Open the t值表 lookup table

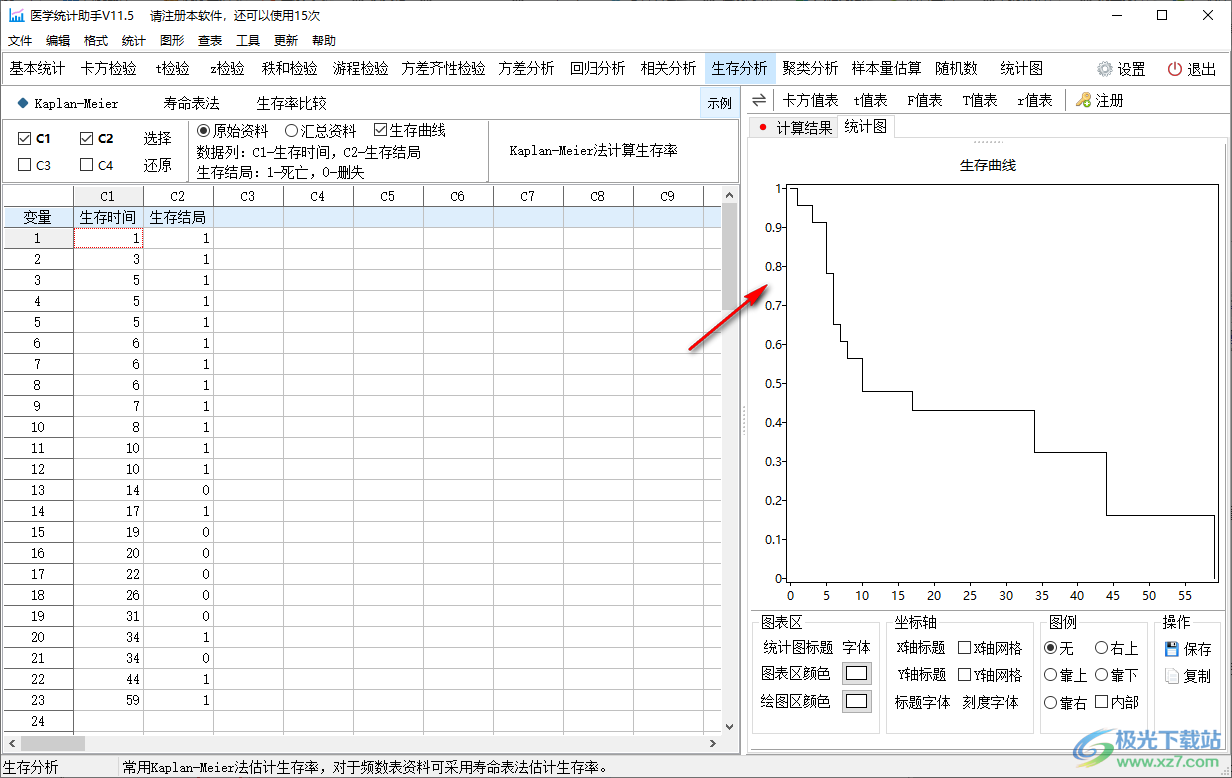[870, 100]
